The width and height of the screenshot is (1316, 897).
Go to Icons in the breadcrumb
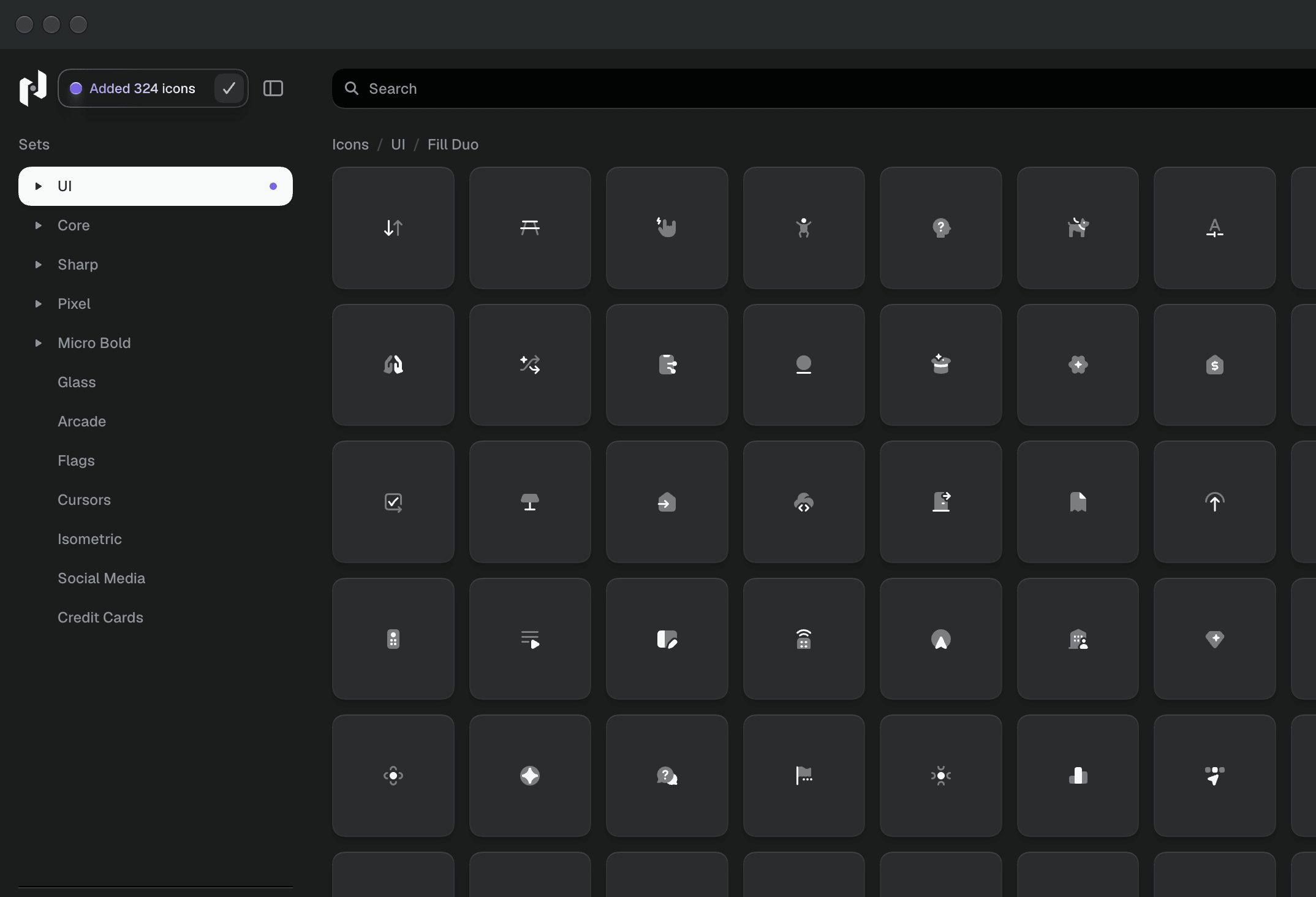(x=350, y=145)
